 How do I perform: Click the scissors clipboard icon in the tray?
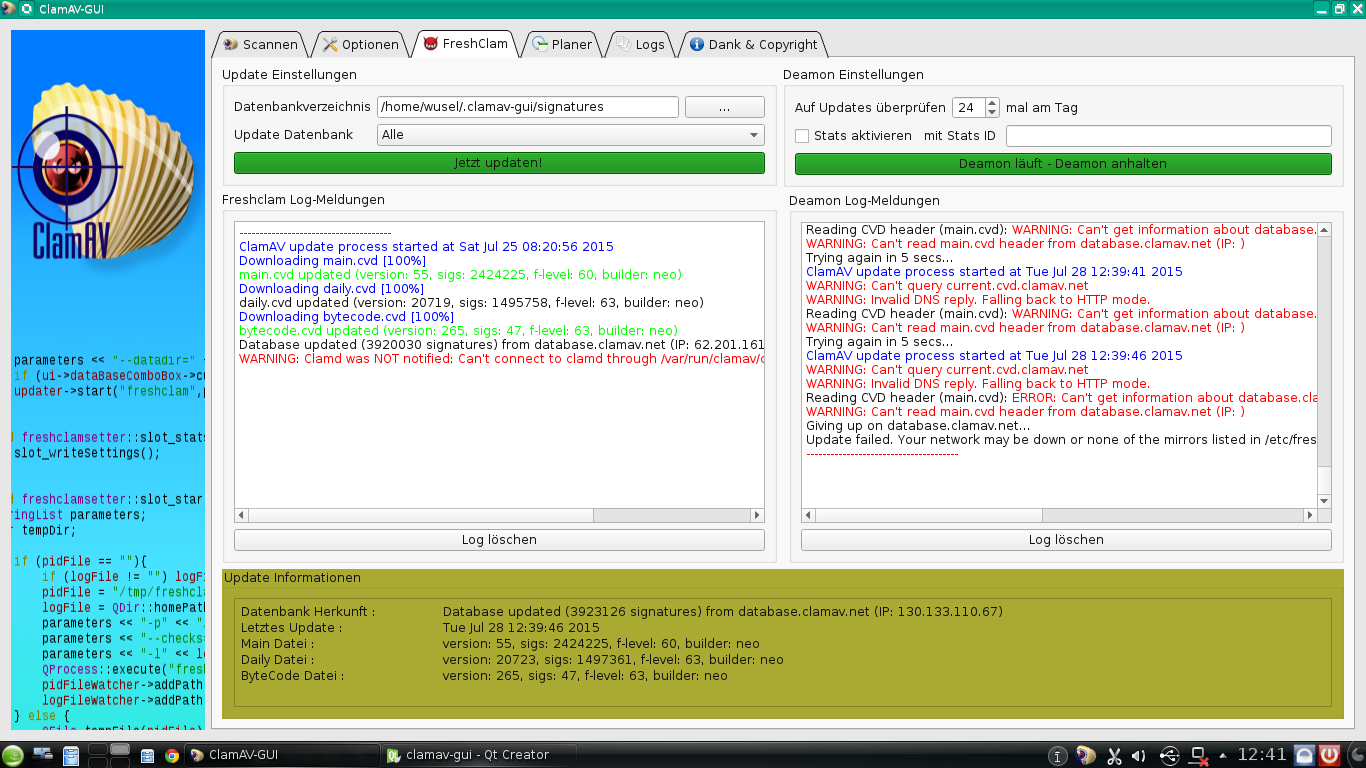pos(1114,755)
